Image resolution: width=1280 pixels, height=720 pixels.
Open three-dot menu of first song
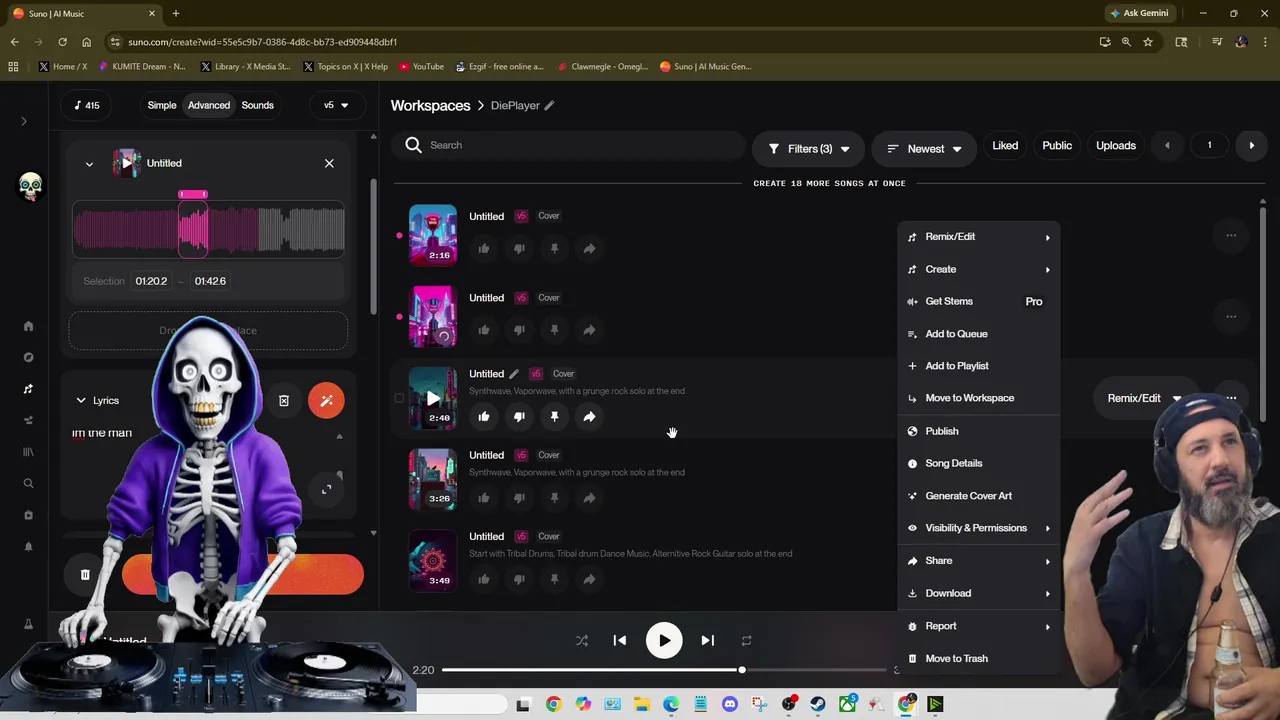point(1231,236)
